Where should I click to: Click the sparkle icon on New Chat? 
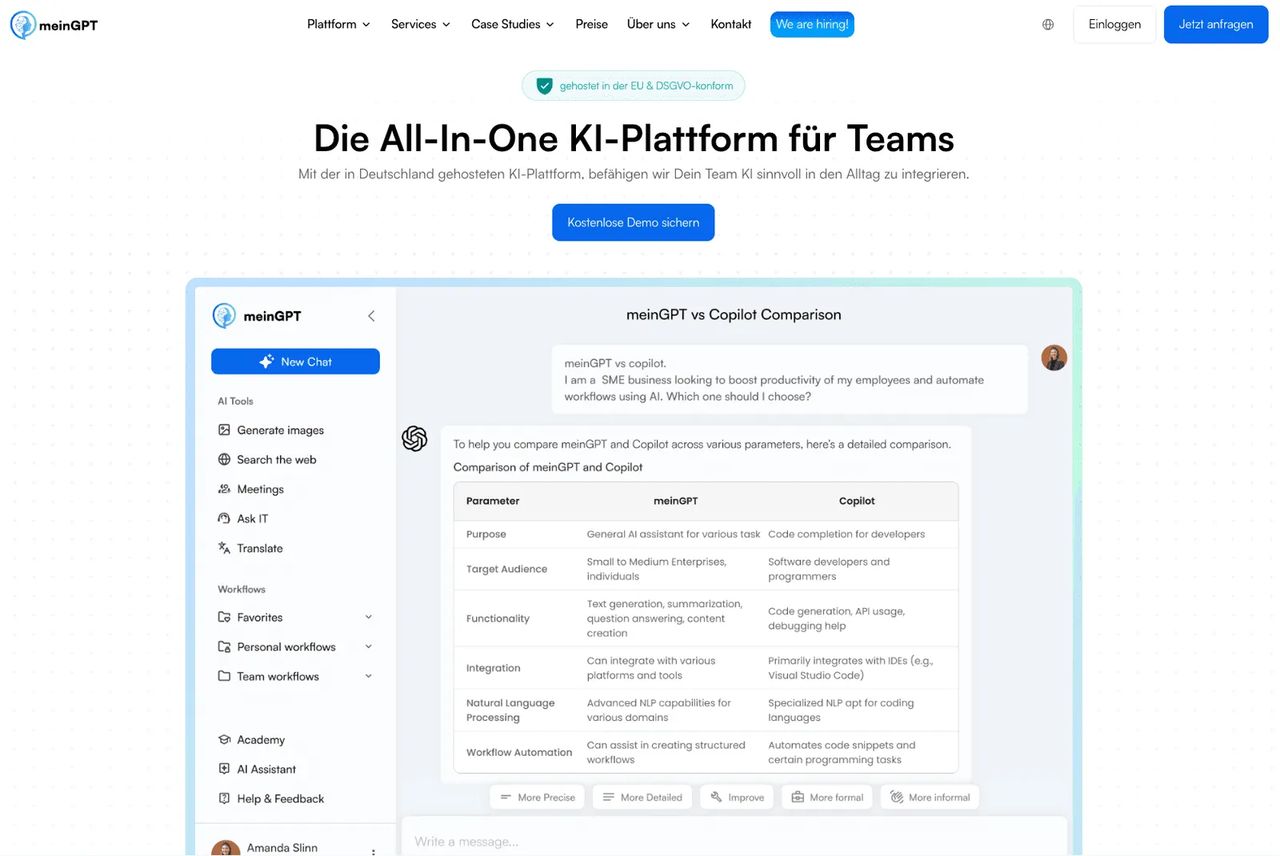pyautogui.click(x=266, y=362)
